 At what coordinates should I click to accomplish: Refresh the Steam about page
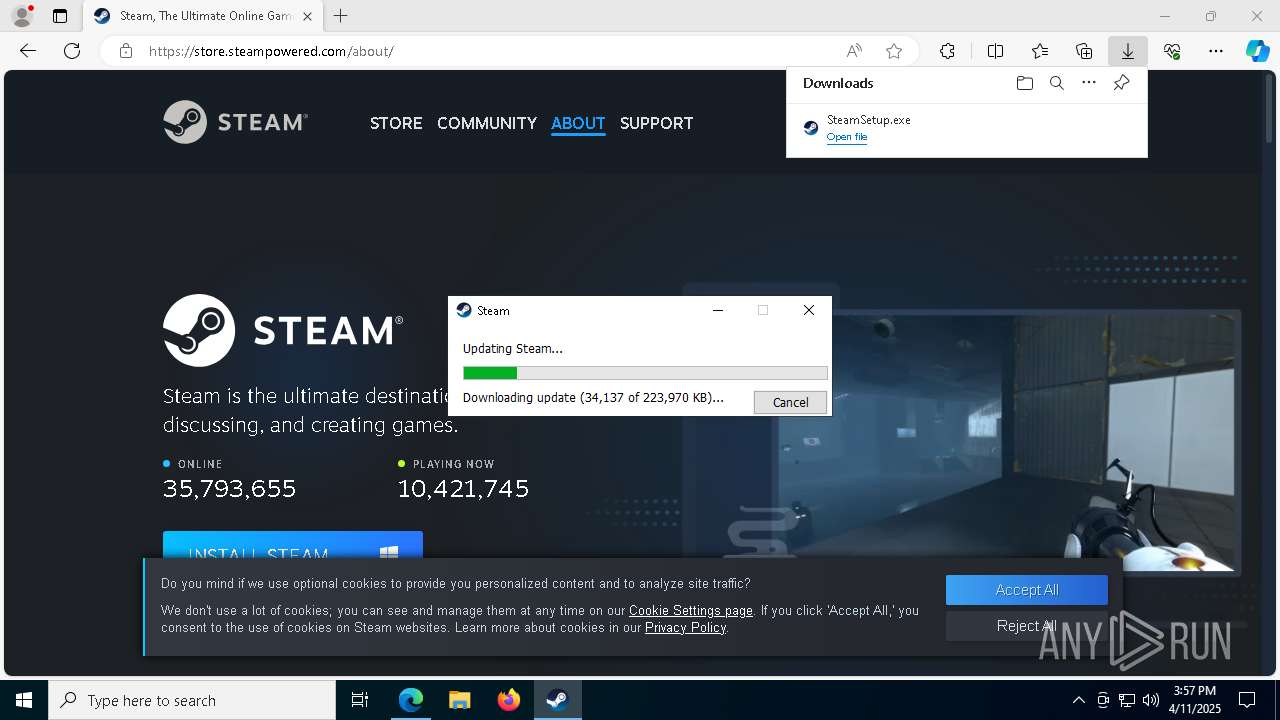tap(72, 51)
